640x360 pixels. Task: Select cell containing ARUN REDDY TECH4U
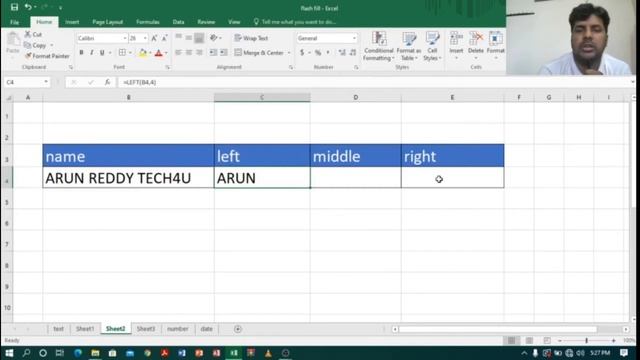point(128,178)
